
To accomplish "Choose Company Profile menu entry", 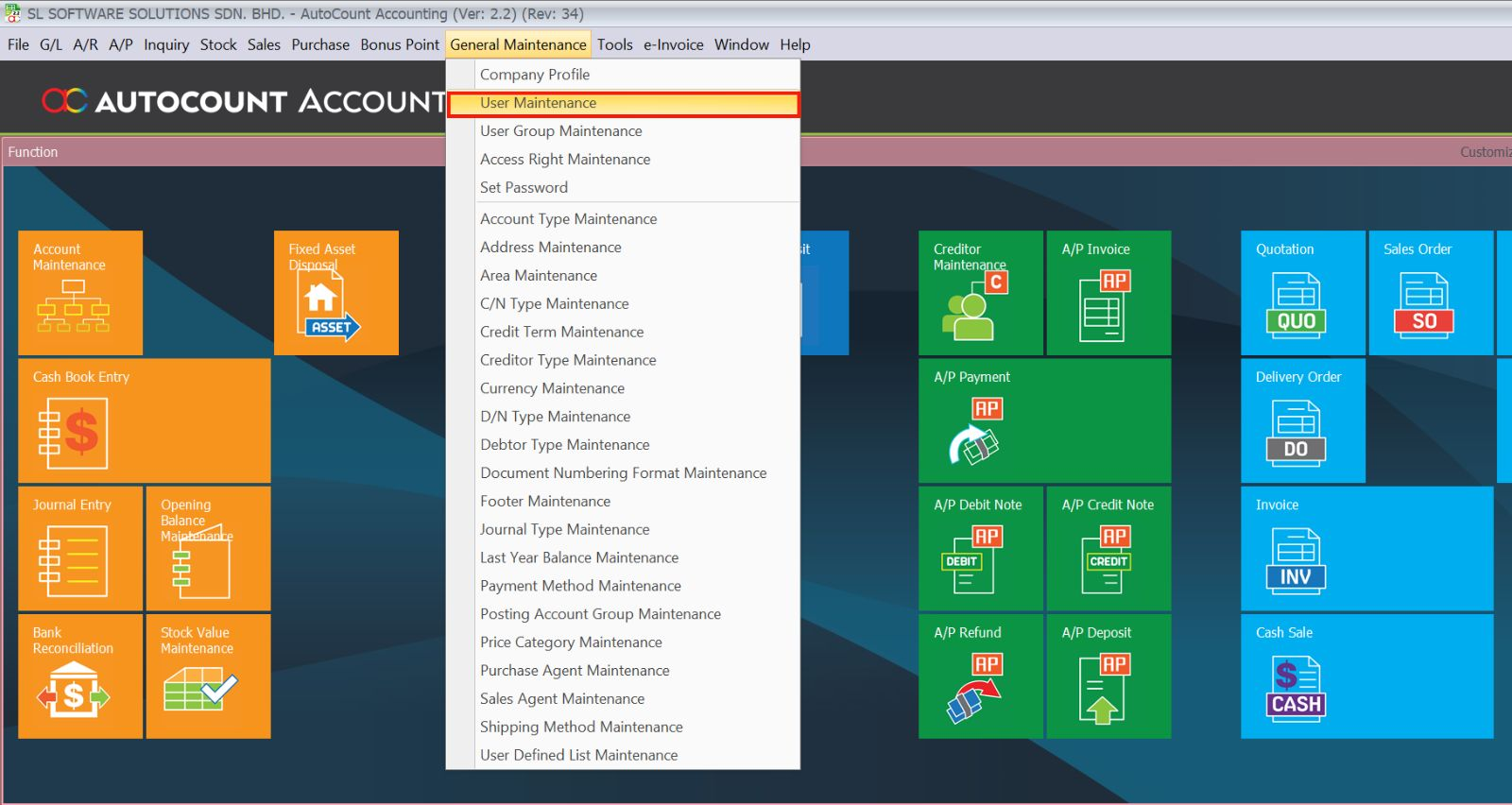I will [534, 75].
